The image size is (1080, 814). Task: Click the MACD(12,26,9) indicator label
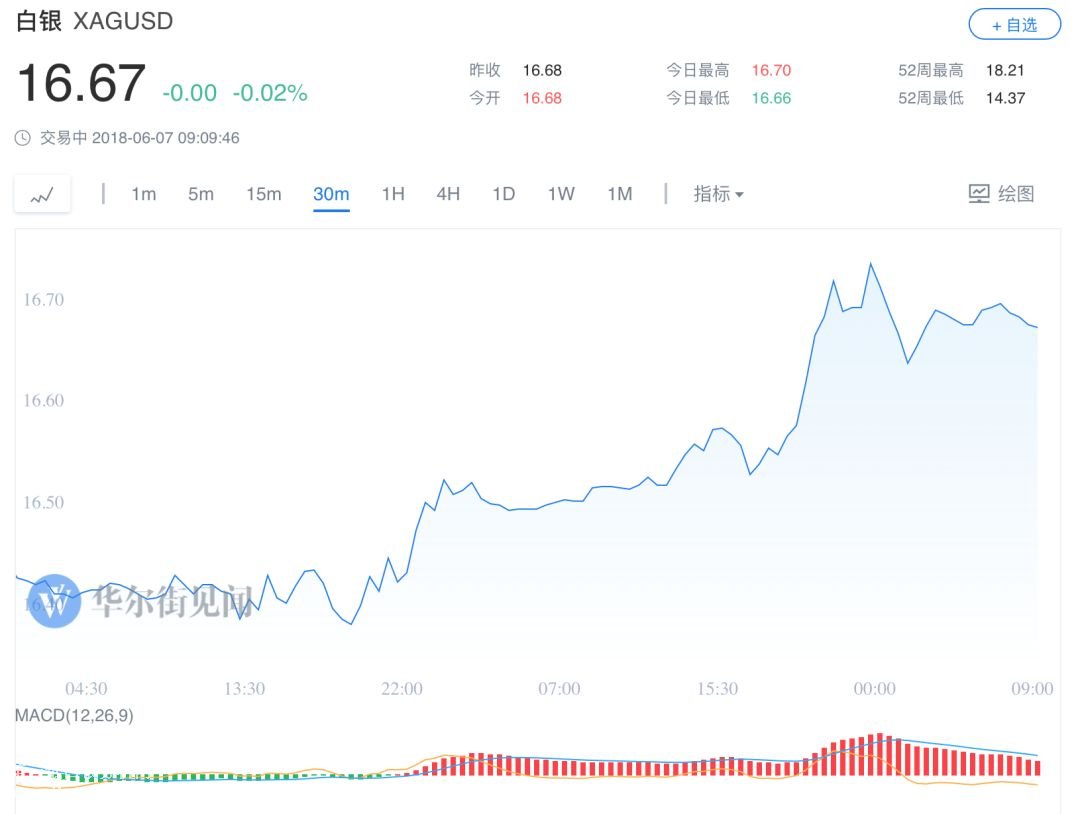click(x=74, y=716)
